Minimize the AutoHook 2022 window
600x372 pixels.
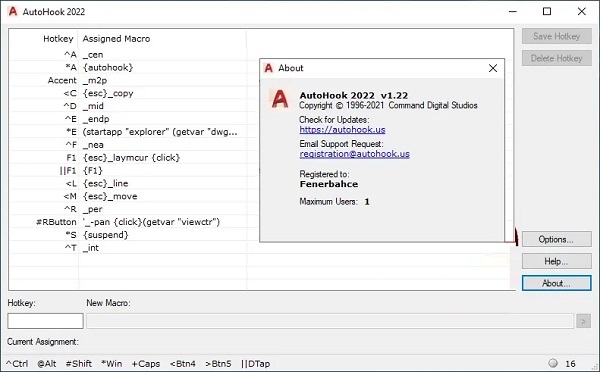[x=513, y=11]
